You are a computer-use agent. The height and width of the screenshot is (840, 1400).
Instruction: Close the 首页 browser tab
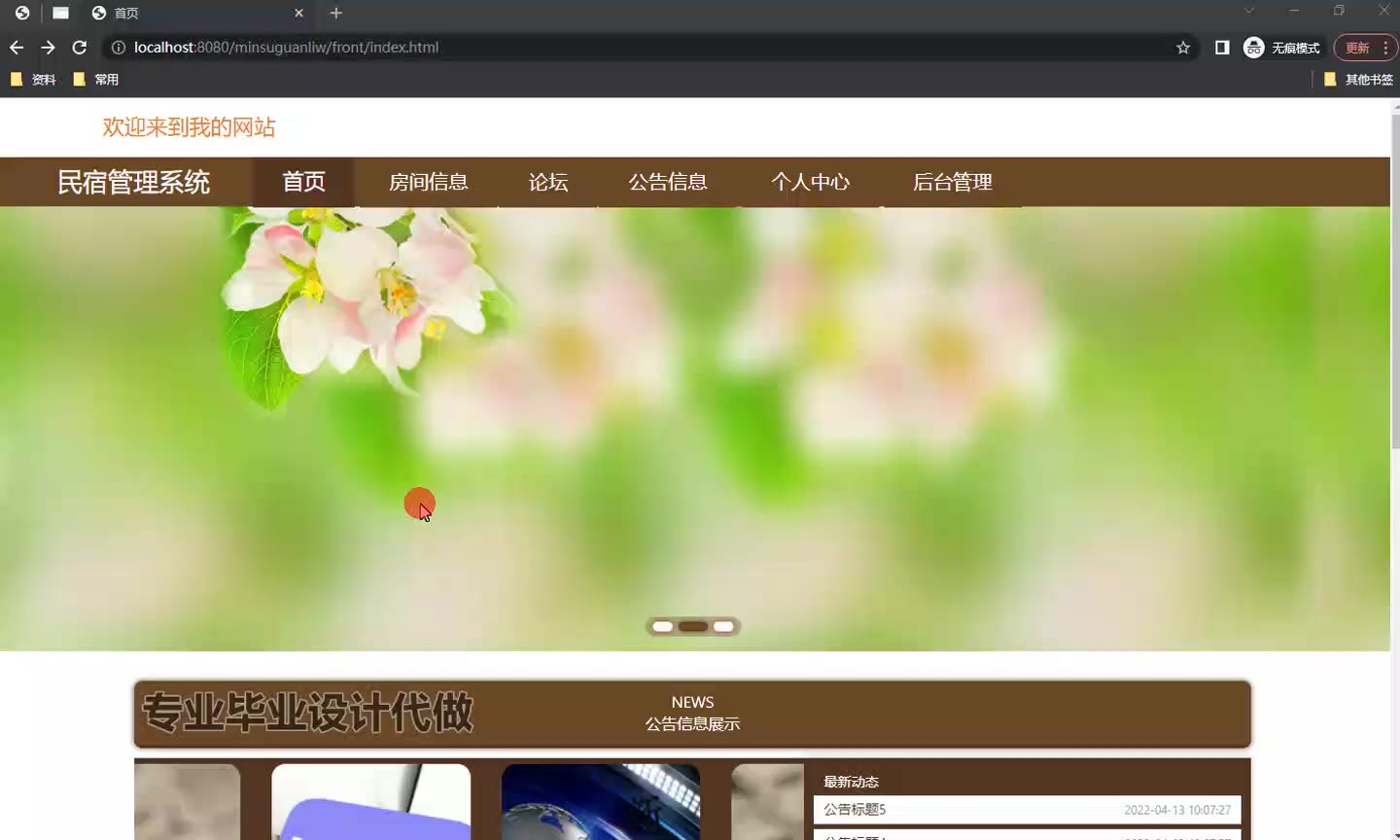(x=298, y=13)
